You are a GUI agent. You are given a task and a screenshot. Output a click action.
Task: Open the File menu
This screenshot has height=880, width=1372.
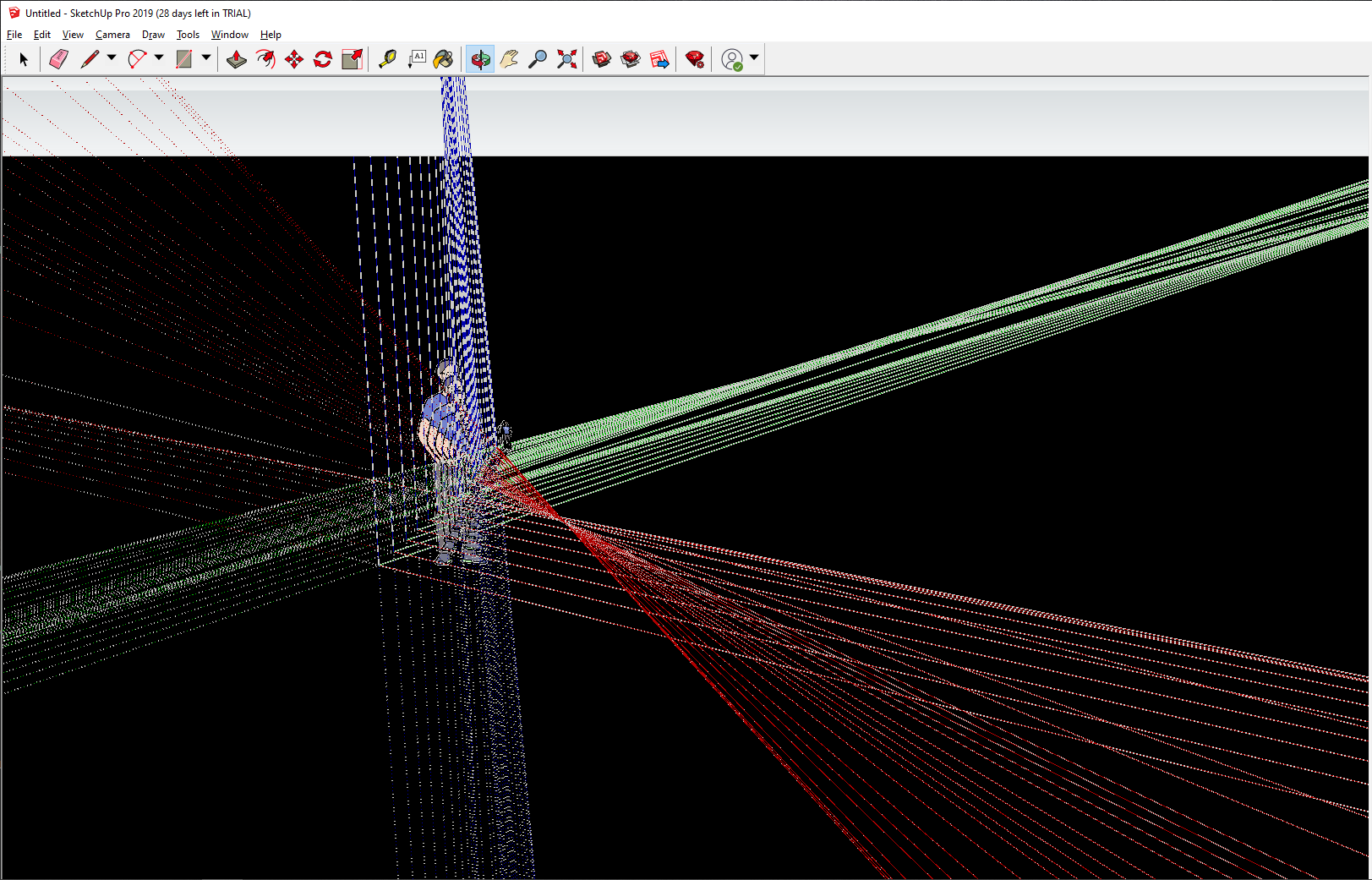coord(14,35)
